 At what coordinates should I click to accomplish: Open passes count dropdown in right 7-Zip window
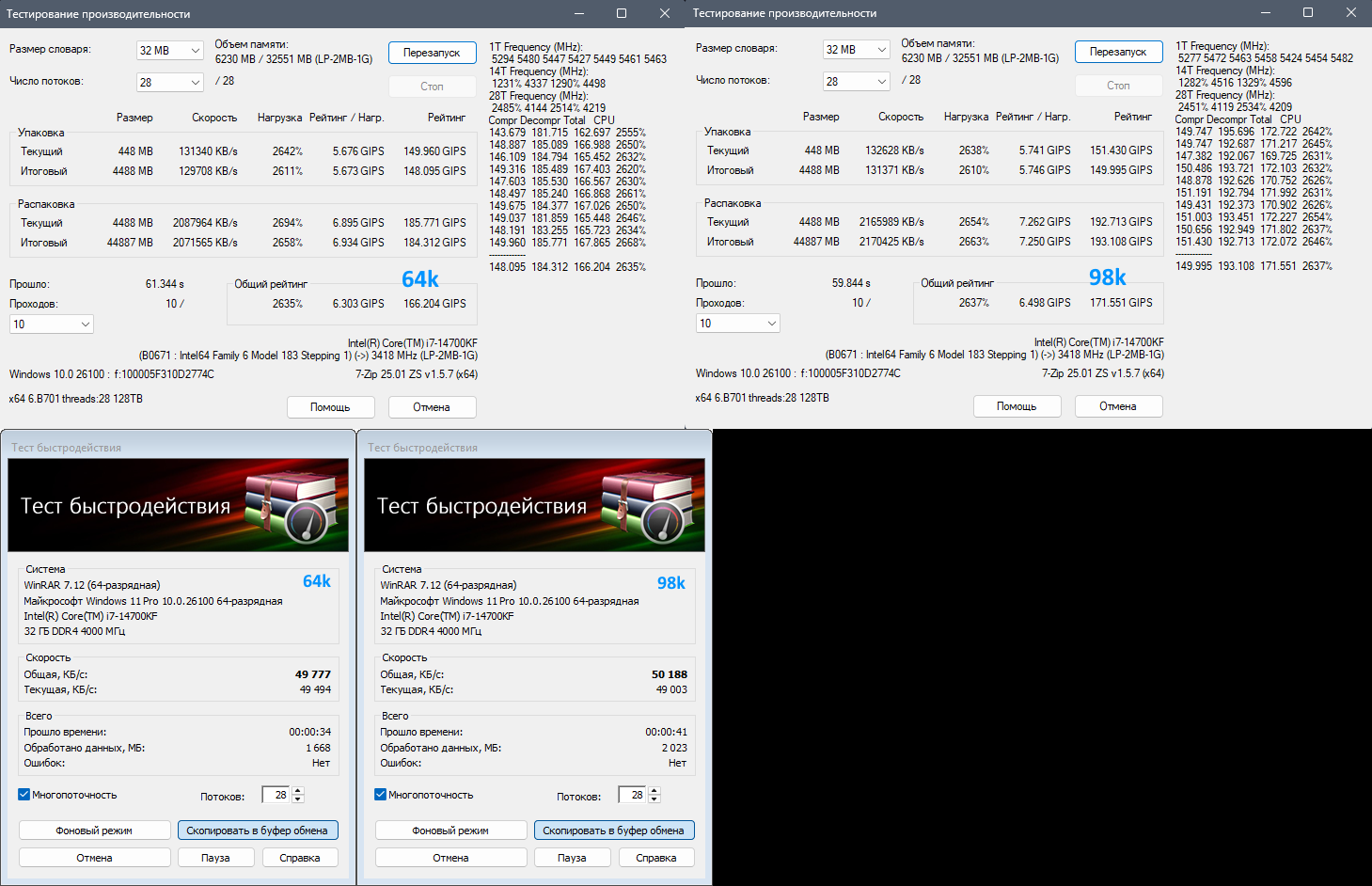[x=738, y=324]
